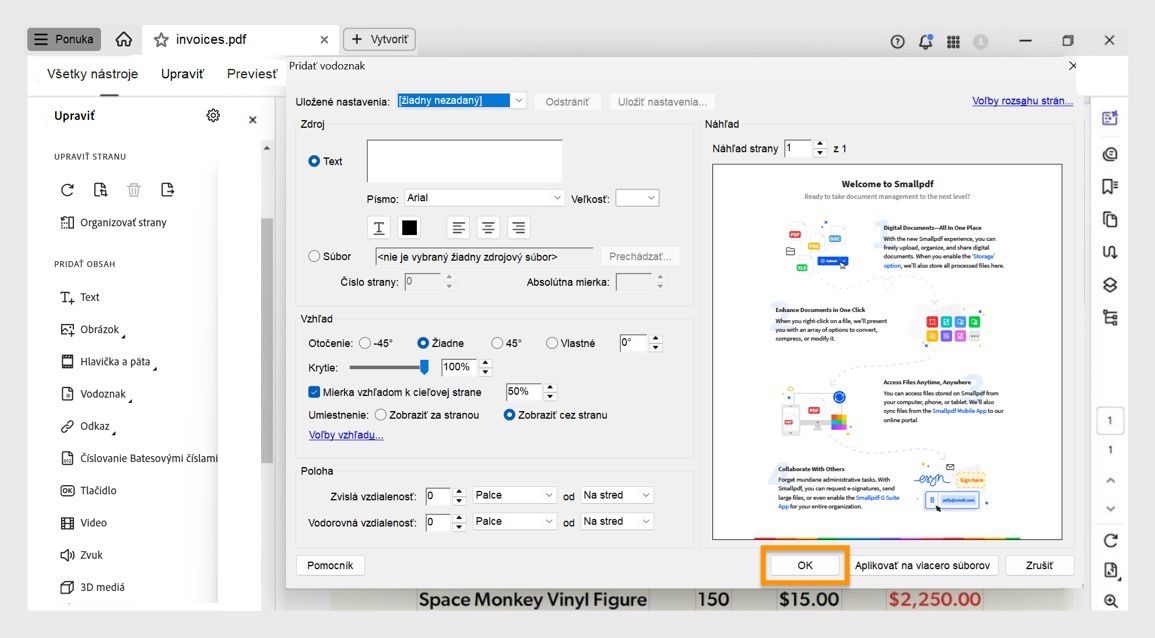Align watermark text center
1155x638 pixels.
(488, 228)
